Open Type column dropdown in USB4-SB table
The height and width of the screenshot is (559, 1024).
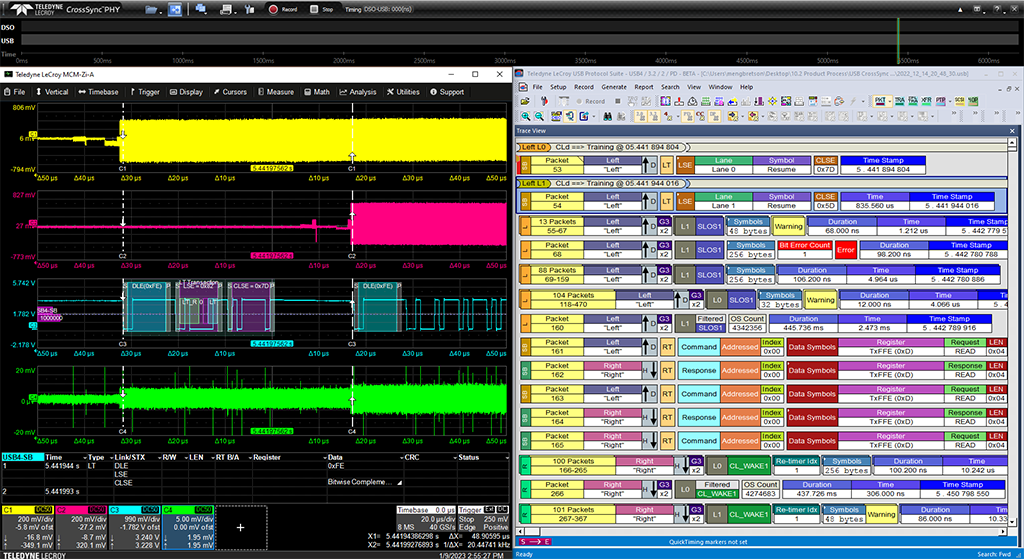110,458
